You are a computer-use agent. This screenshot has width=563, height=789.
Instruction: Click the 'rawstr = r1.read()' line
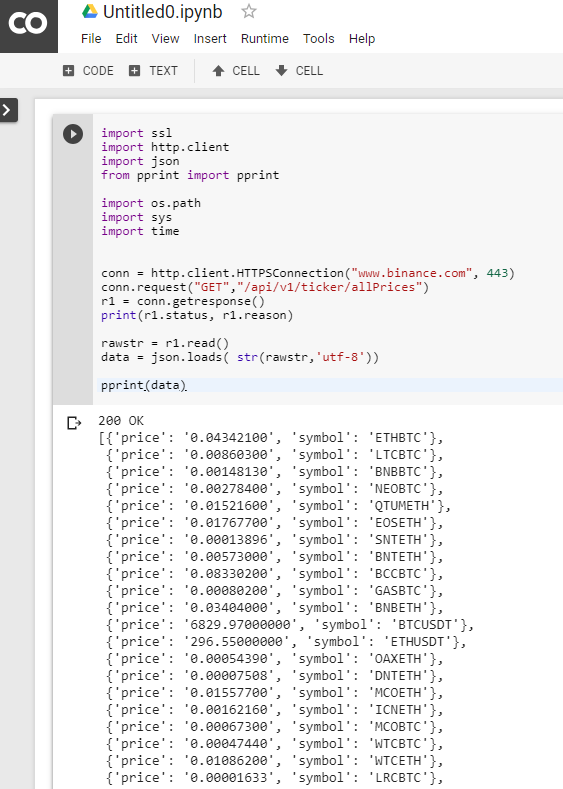(165, 344)
